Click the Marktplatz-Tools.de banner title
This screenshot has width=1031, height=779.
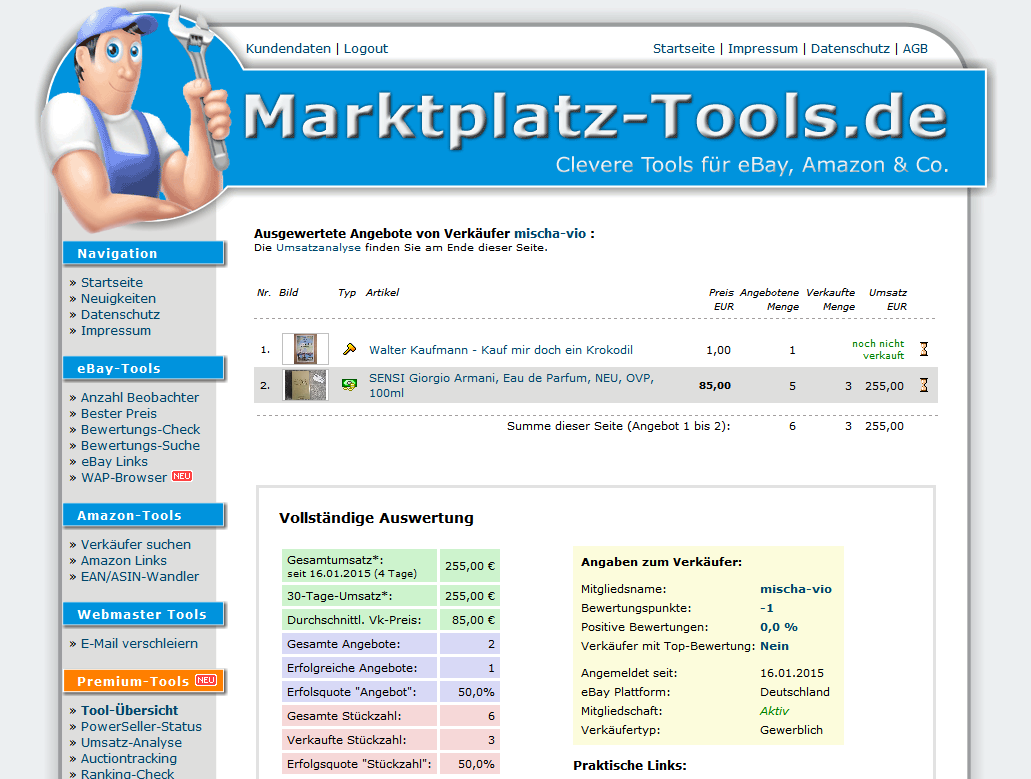[595, 118]
